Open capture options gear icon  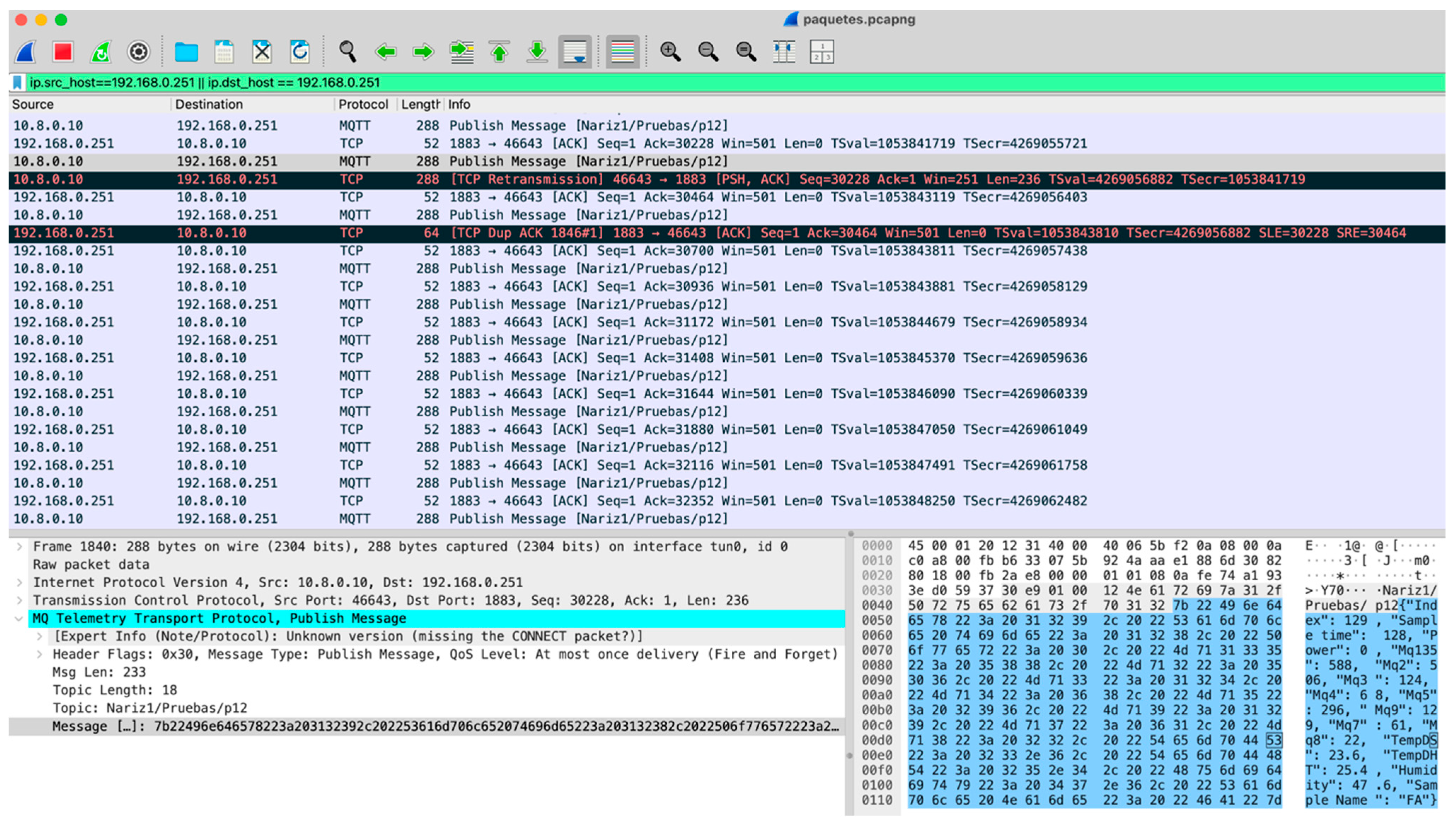(x=138, y=52)
